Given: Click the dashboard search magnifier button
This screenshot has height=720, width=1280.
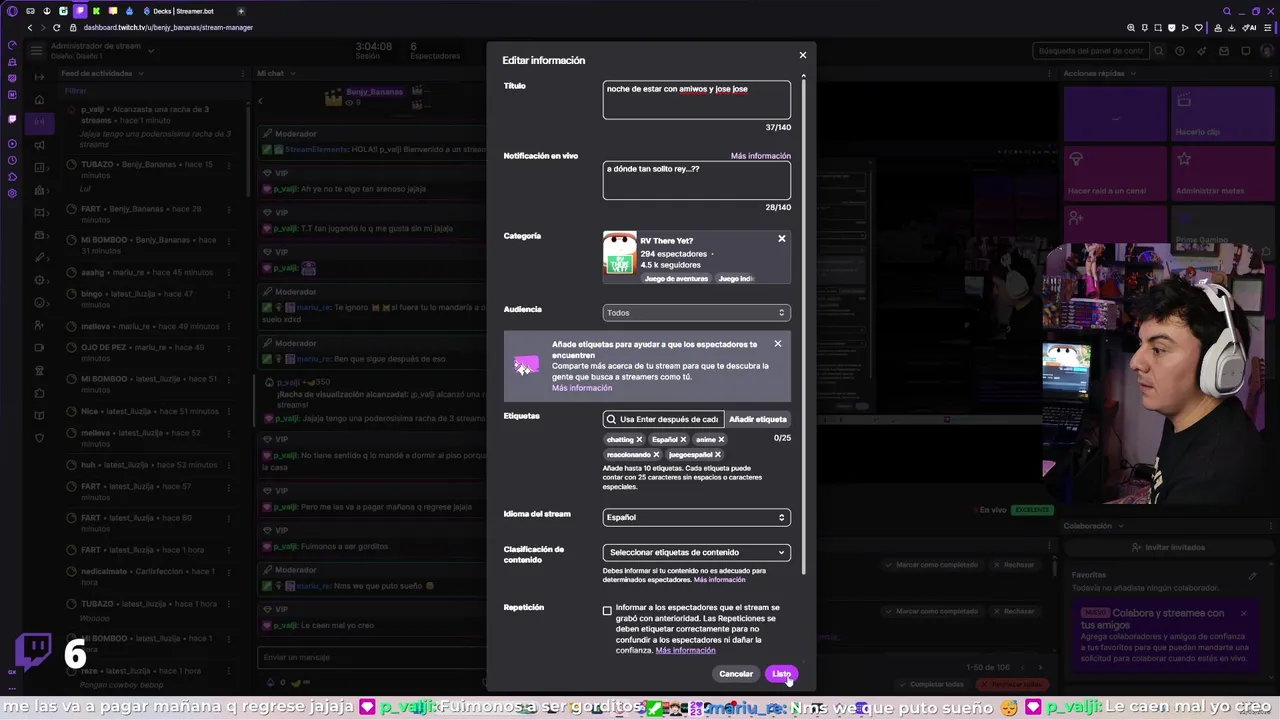Looking at the screenshot, I should [x=1159, y=51].
